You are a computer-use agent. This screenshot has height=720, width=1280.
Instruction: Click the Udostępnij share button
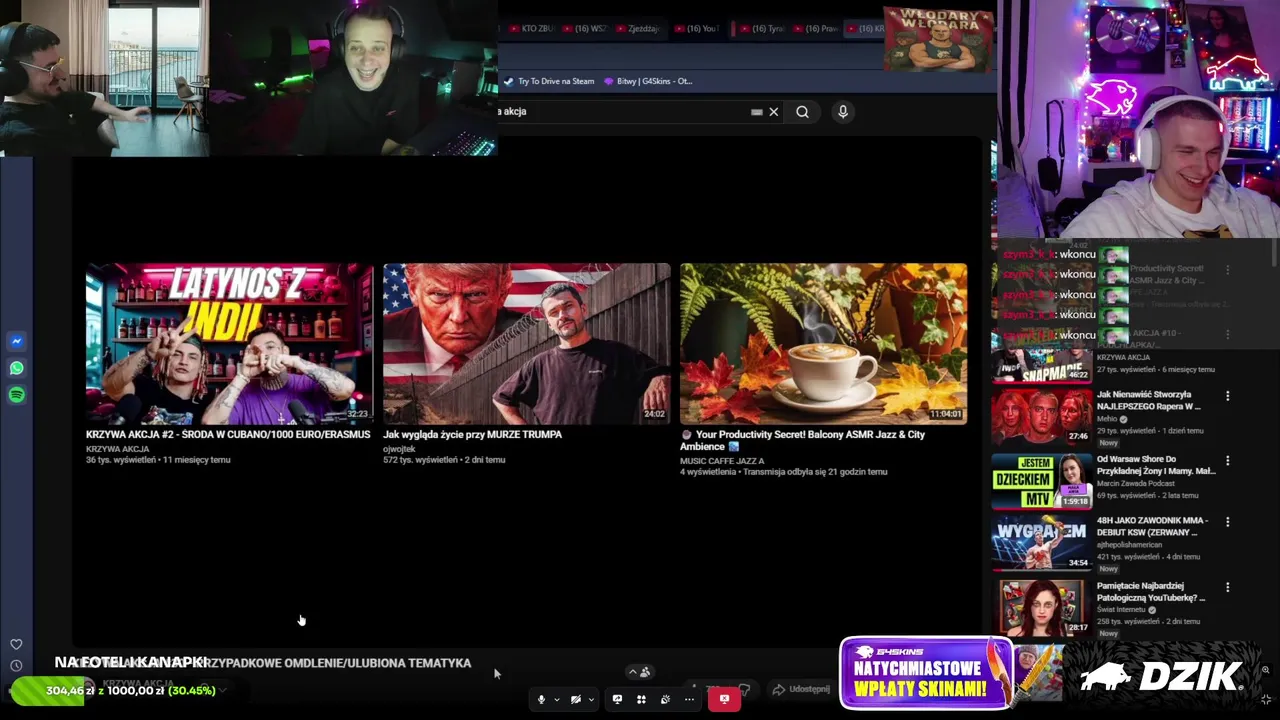pyautogui.click(x=801, y=689)
